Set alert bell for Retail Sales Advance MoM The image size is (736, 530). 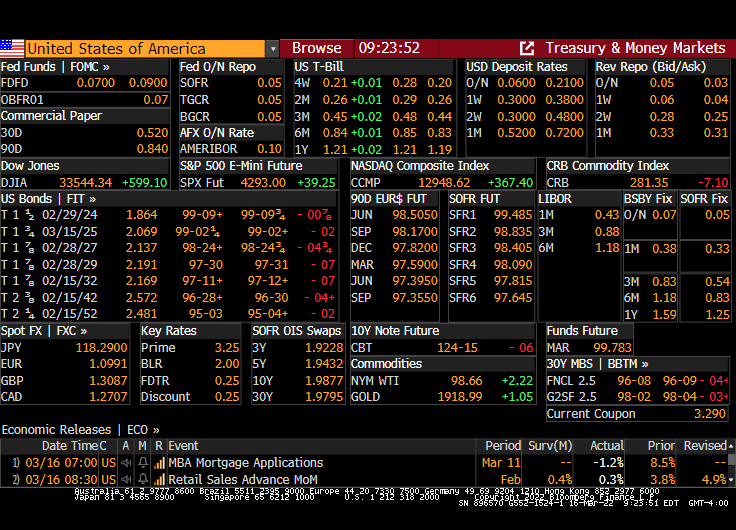coord(143,480)
